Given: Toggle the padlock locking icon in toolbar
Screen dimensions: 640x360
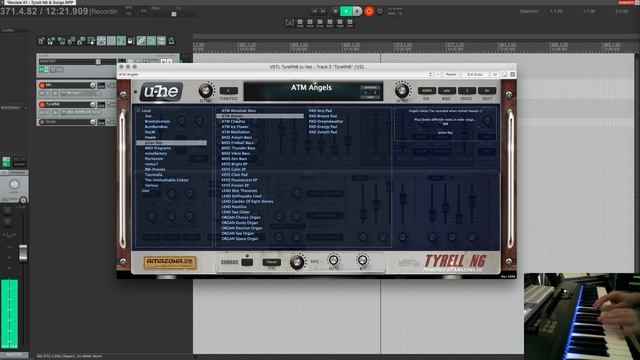Looking at the screenshot, I should coord(131,41).
